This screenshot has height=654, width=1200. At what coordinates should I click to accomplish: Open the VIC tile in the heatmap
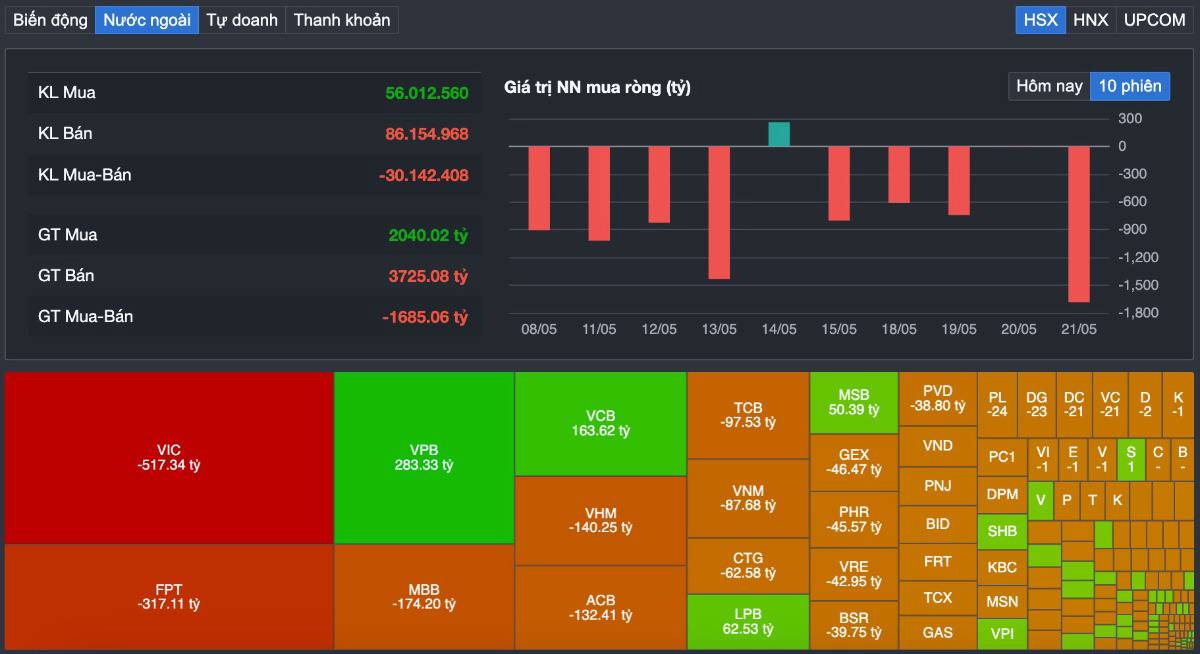click(x=169, y=458)
